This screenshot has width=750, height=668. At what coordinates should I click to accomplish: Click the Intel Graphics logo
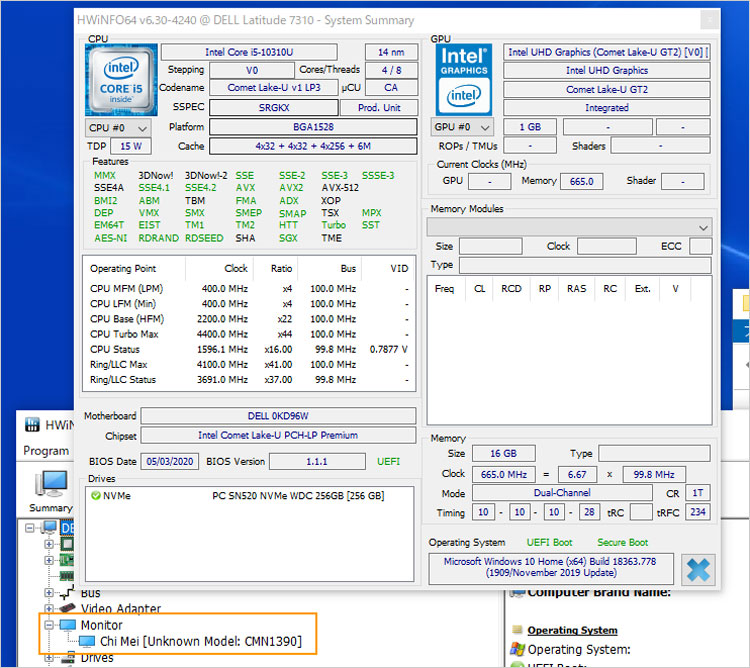tap(463, 80)
